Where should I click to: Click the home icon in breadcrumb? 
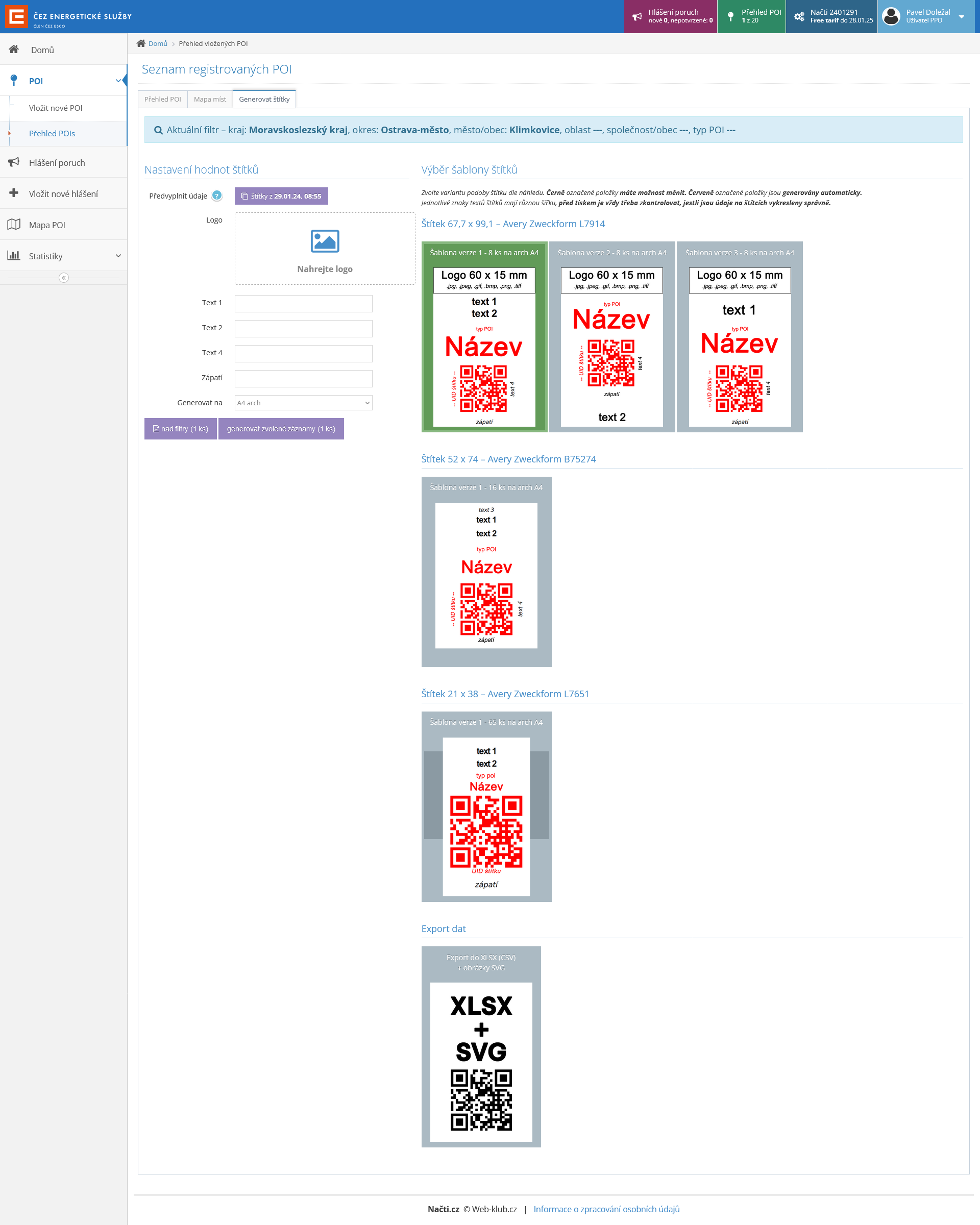[x=141, y=44]
